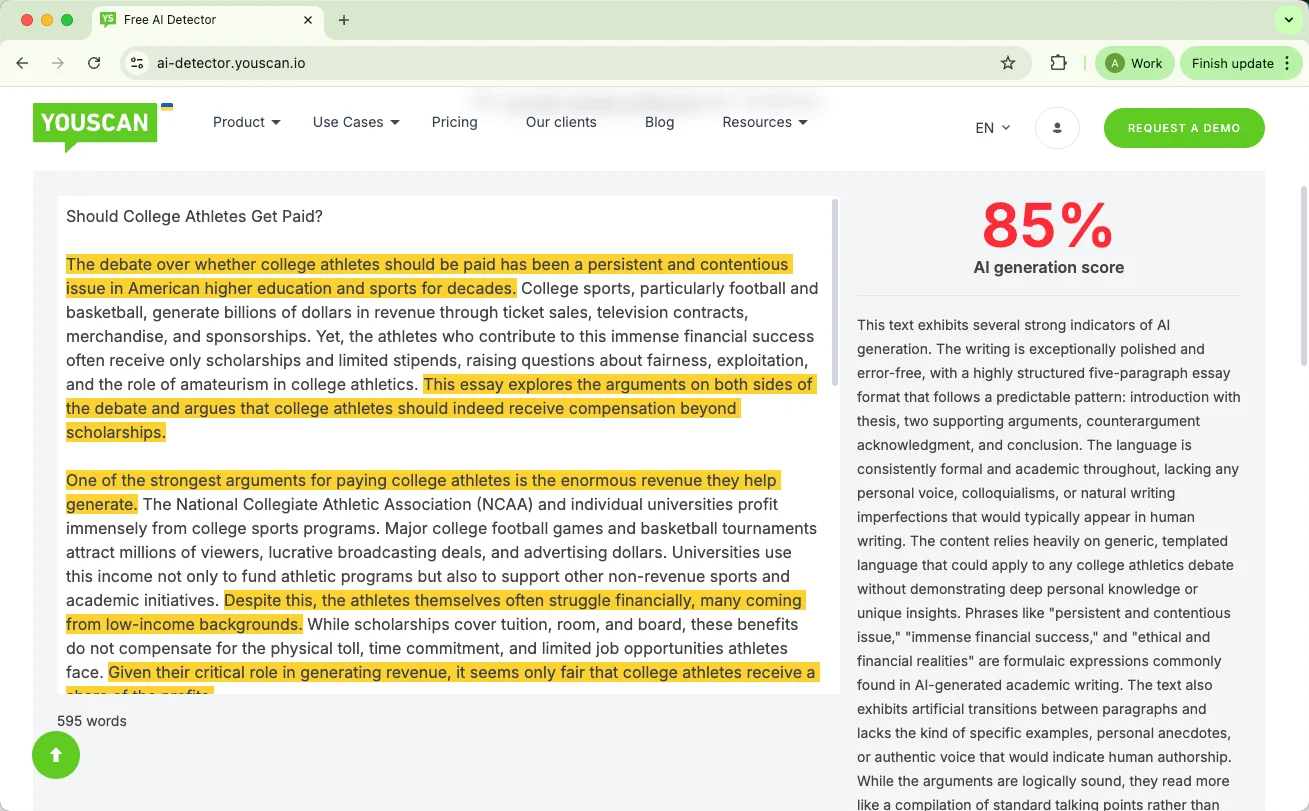Reload the page with the refresh icon
Viewport: 1309px width, 811px height.
[x=93, y=62]
